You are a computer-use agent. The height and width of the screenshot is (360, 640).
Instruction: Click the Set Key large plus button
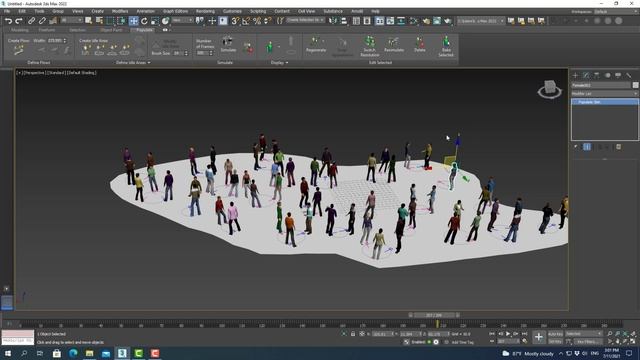click(x=539, y=337)
